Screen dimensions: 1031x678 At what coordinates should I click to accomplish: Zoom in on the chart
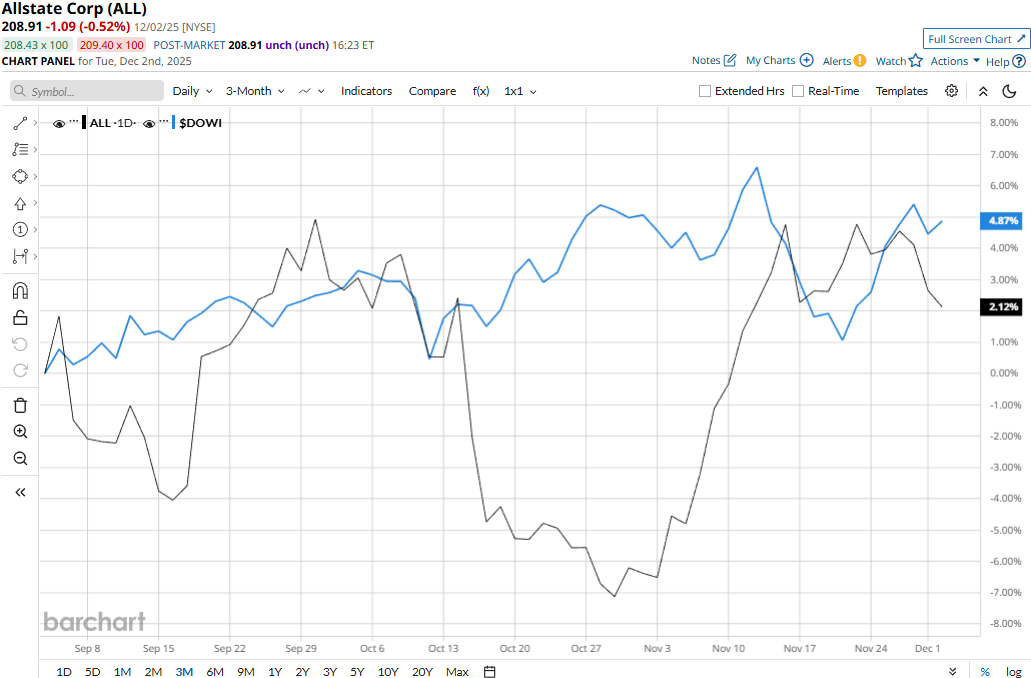point(20,431)
